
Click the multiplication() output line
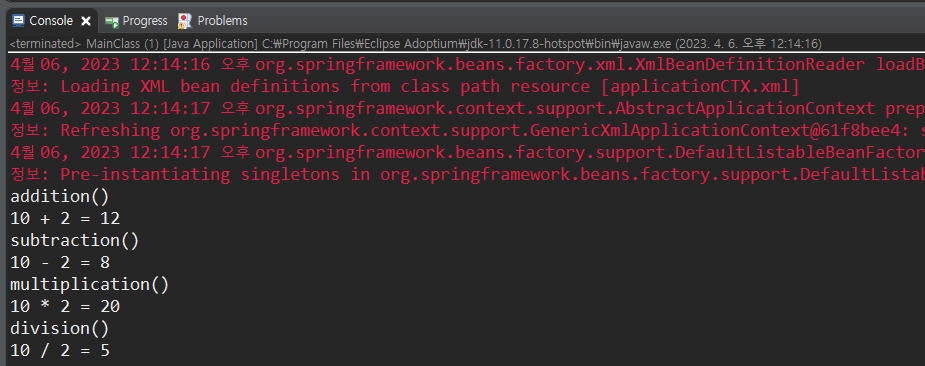(x=90, y=285)
